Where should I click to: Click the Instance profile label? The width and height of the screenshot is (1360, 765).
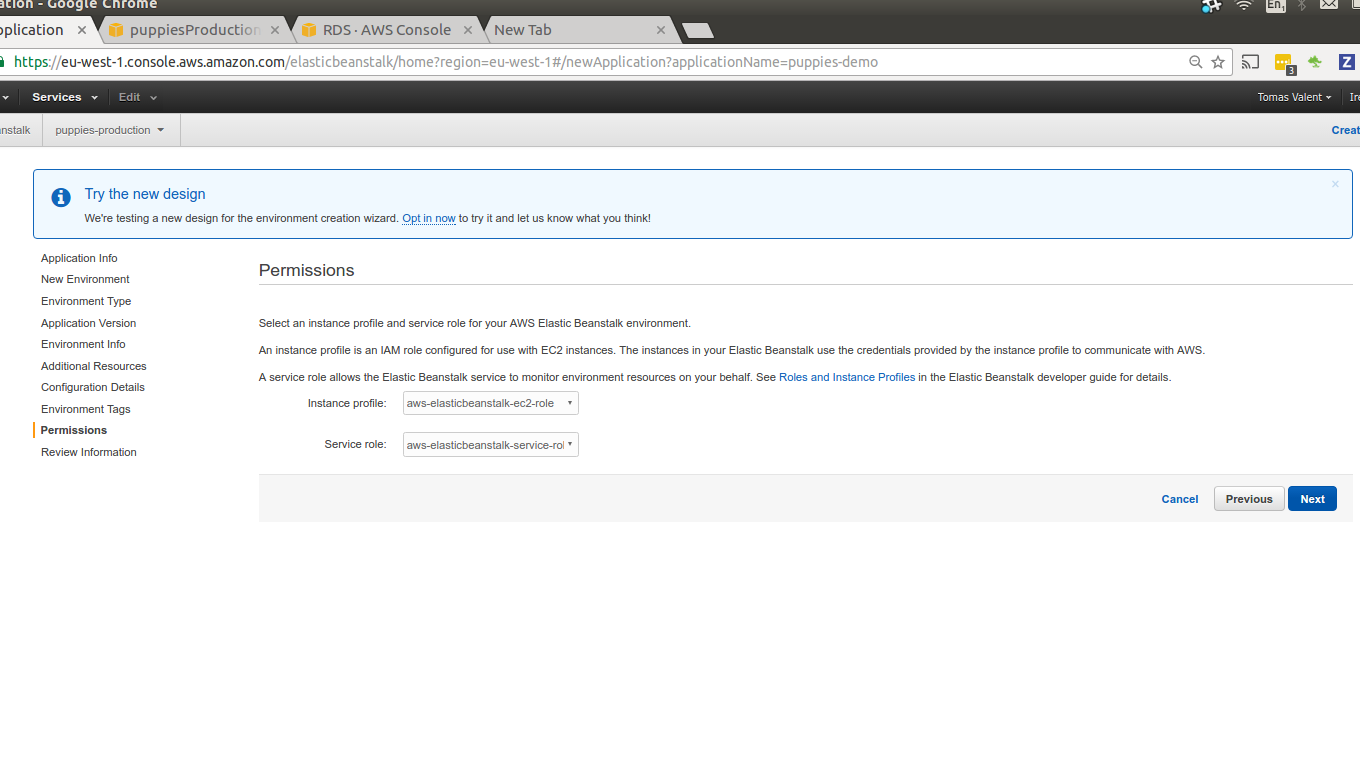(x=347, y=403)
